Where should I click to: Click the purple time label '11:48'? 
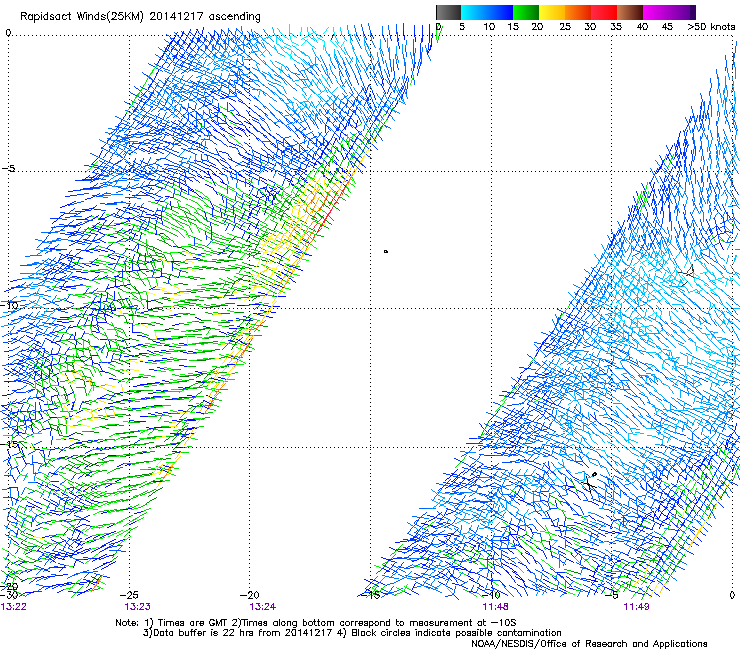click(495, 606)
